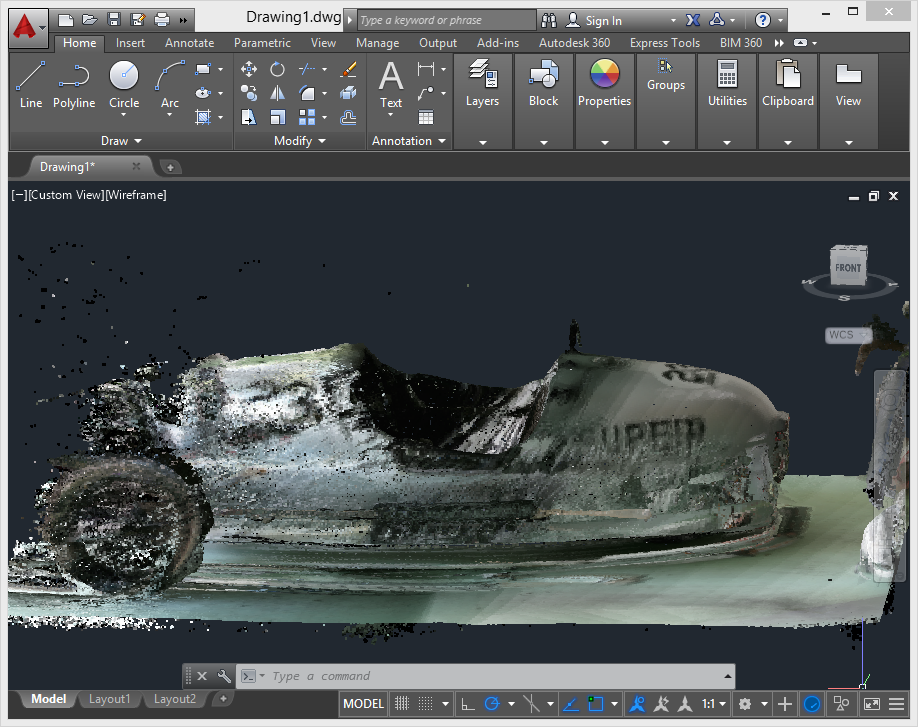Switch to the Annotate ribbon tab
This screenshot has width=918, height=727.
(189, 43)
